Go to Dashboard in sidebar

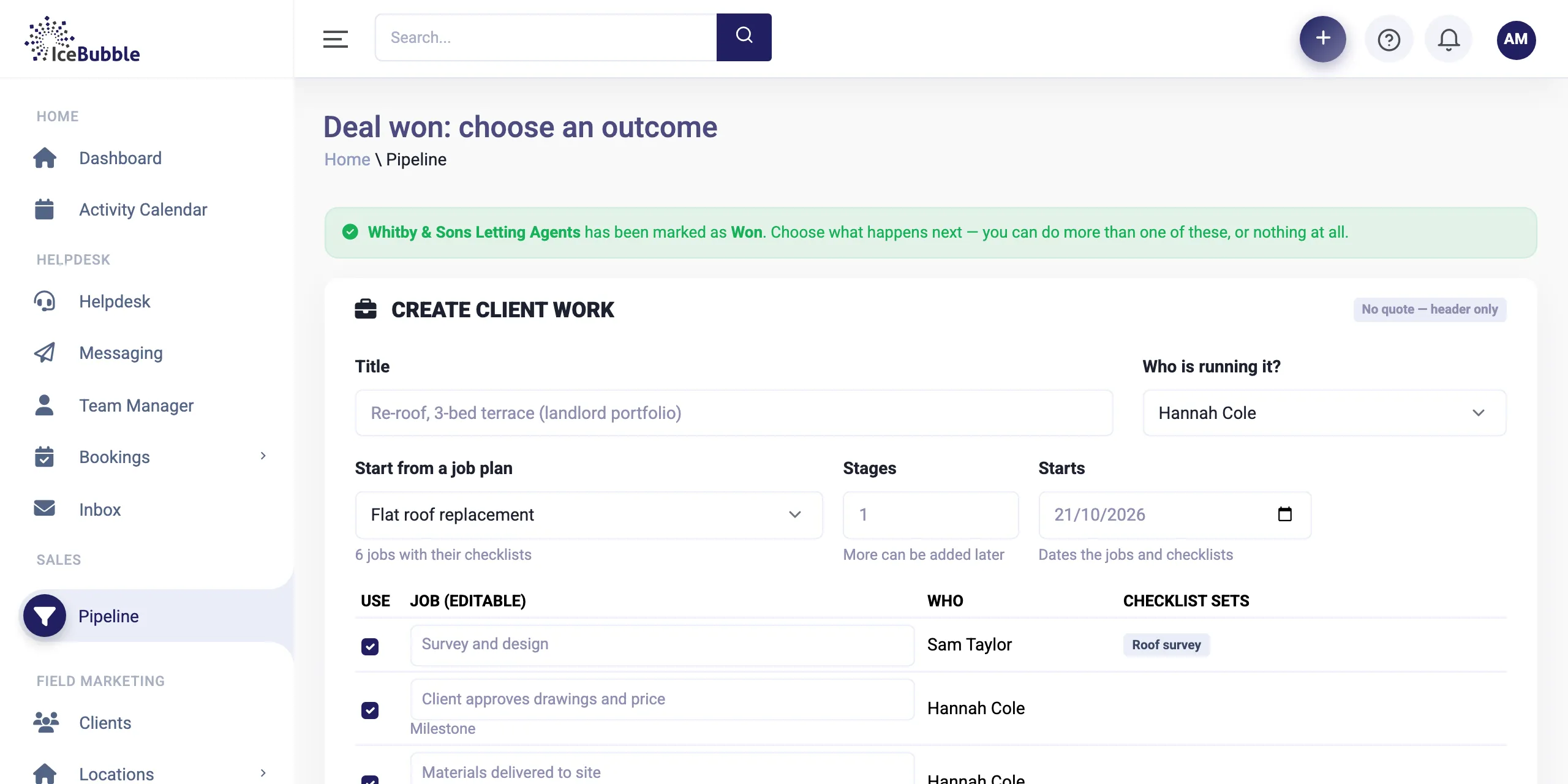click(x=121, y=158)
